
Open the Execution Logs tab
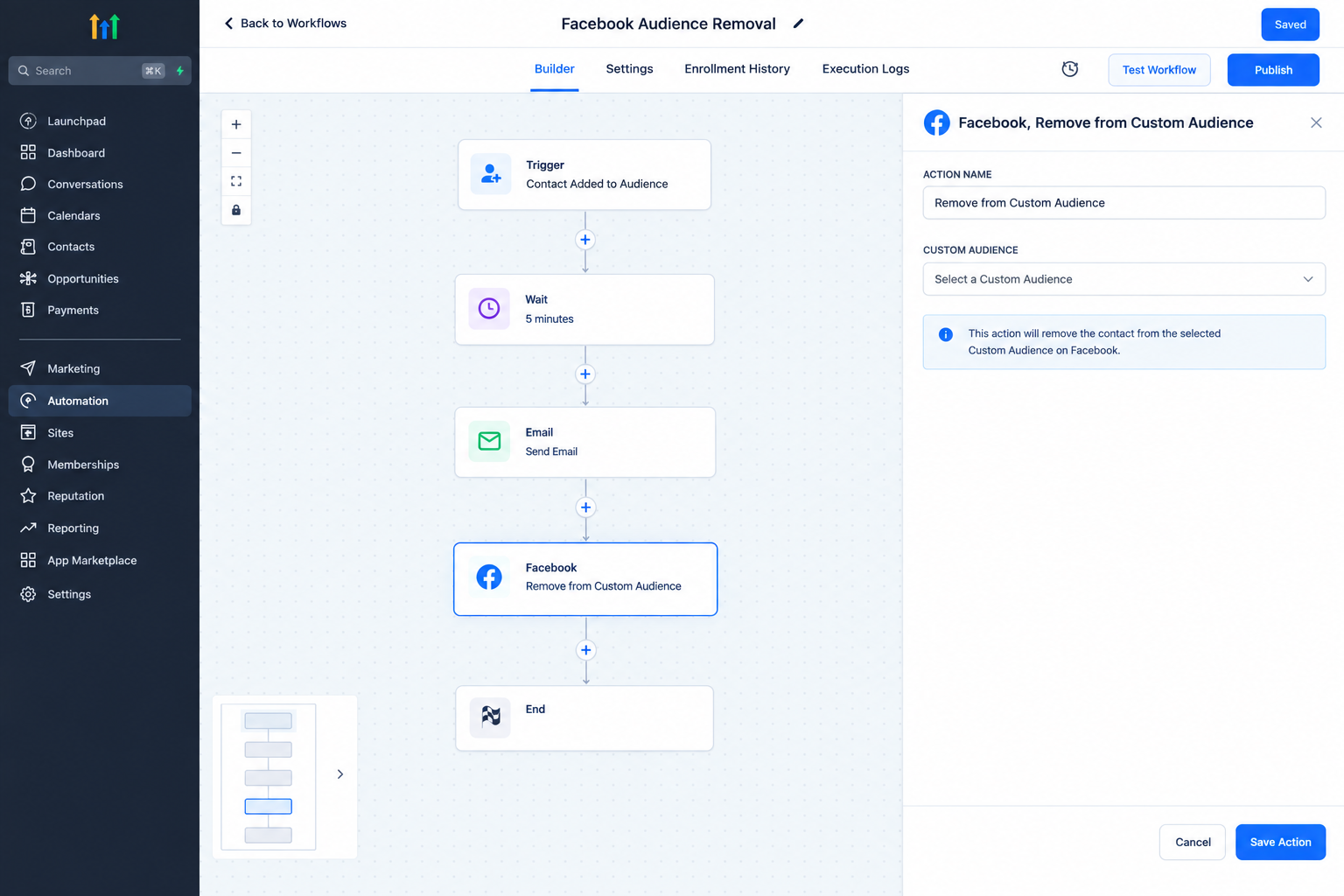pos(866,69)
